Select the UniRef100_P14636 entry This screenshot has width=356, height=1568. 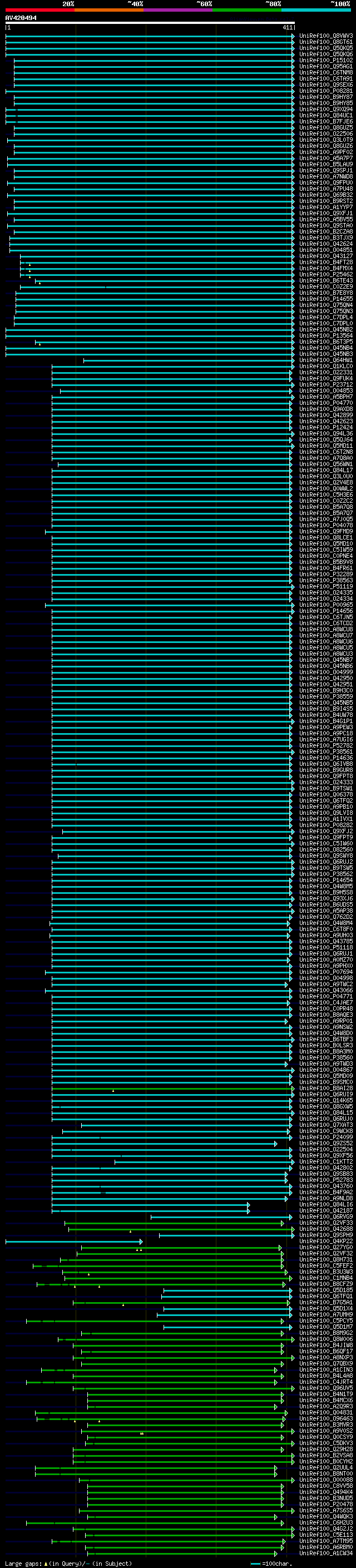325,758
